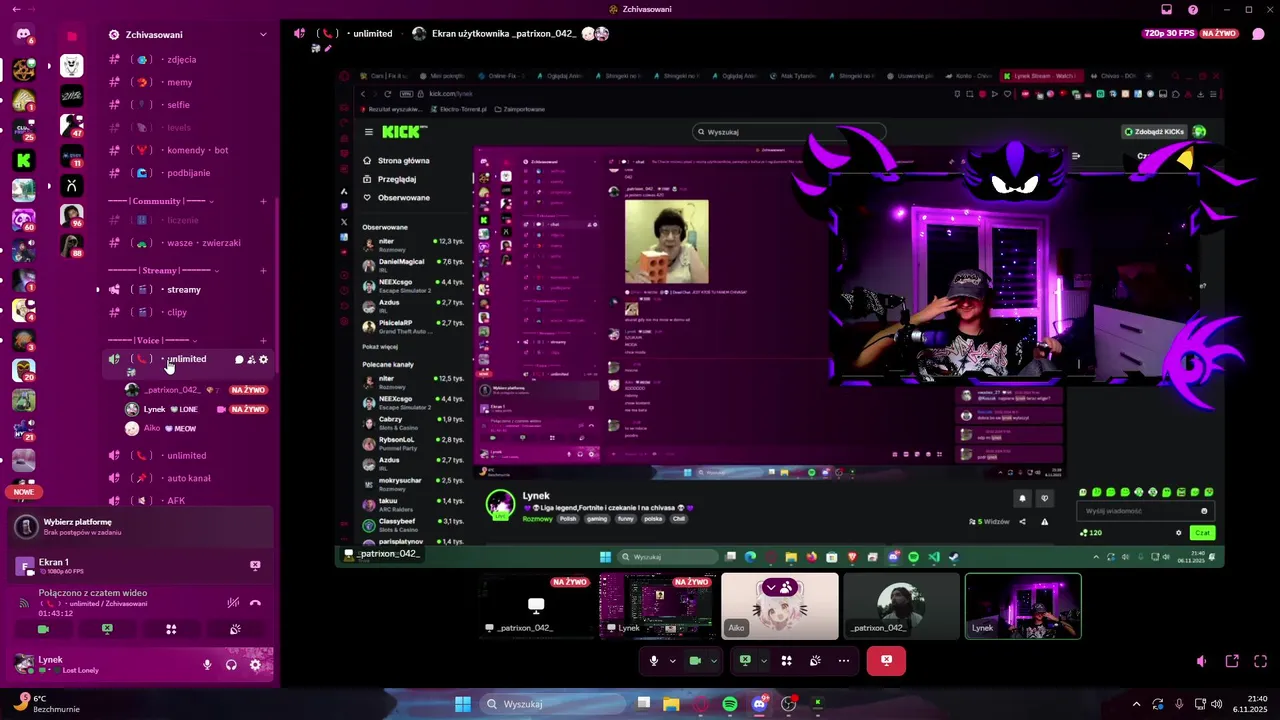Disconnect from voice using the hang-up icon
This screenshot has width=1280, height=720.
tap(255, 603)
